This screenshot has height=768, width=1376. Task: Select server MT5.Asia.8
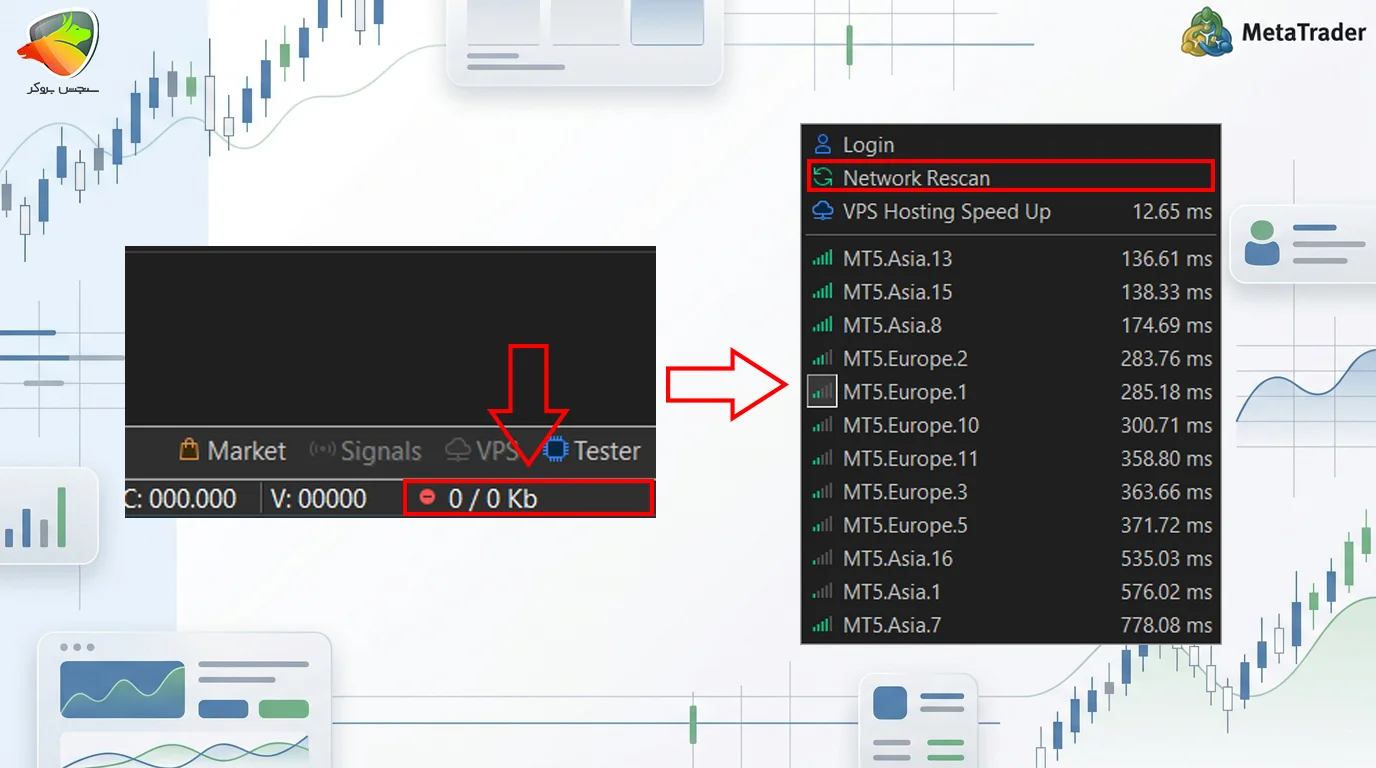pyautogui.click(x=1010, y=325)
